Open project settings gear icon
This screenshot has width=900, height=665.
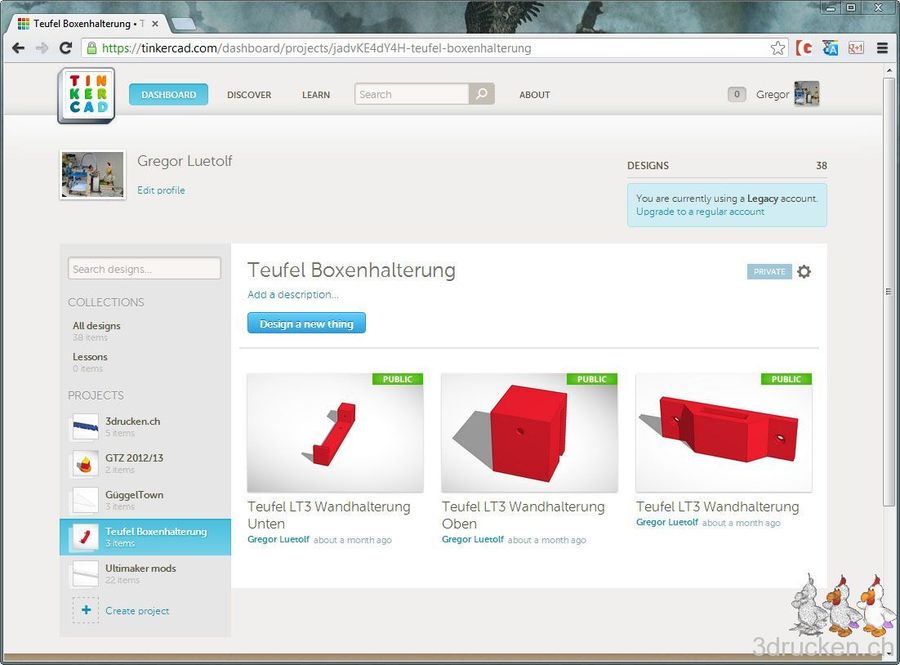[804, 271]
